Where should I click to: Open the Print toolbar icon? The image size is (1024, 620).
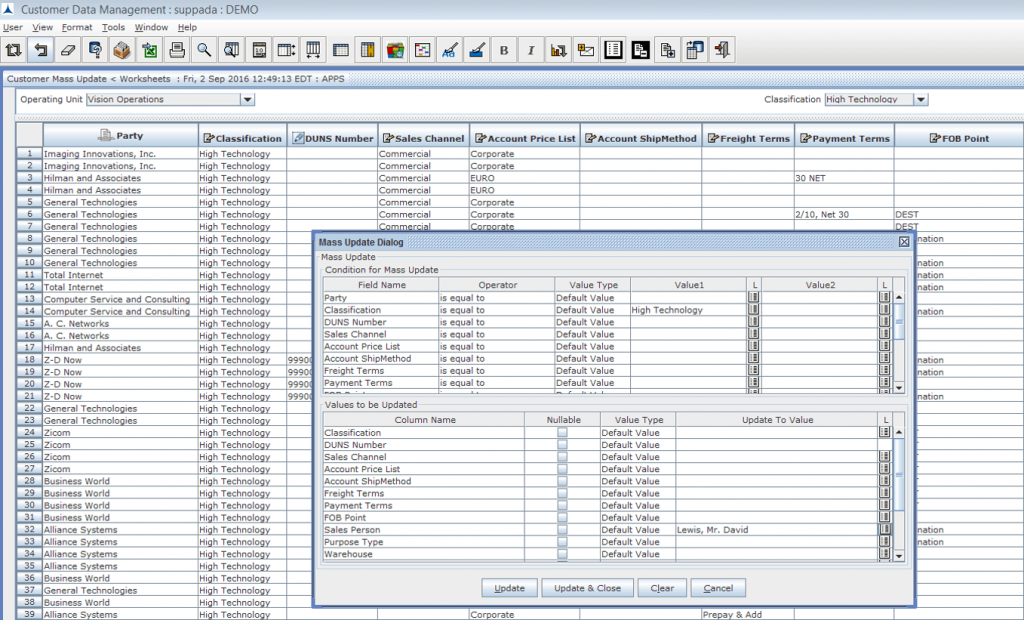(x=178, y=49)
